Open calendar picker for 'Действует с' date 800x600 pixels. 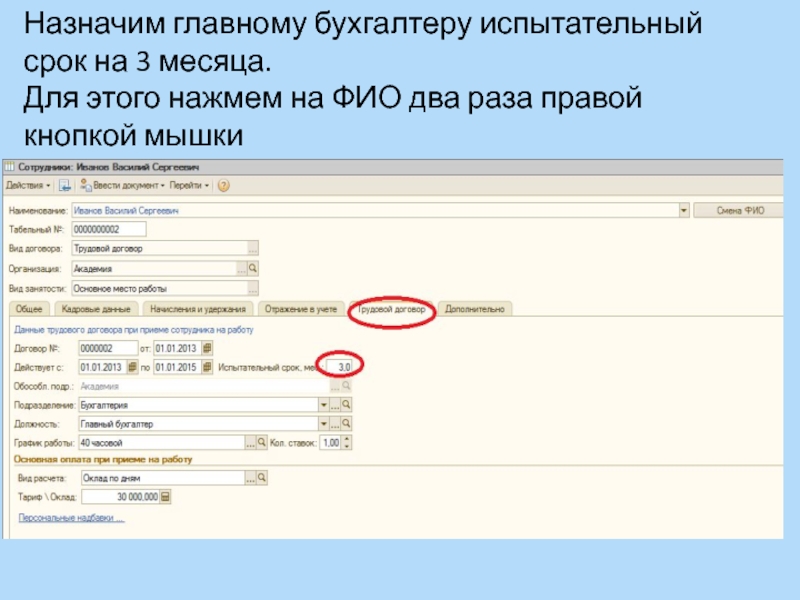(130, 367)
